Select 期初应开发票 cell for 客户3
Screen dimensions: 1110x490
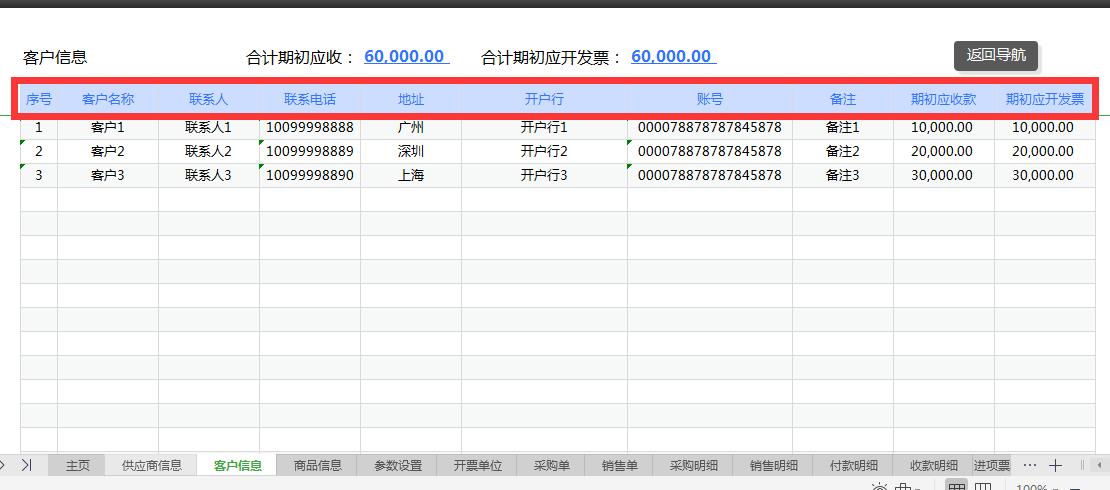tap(1045, 176)
